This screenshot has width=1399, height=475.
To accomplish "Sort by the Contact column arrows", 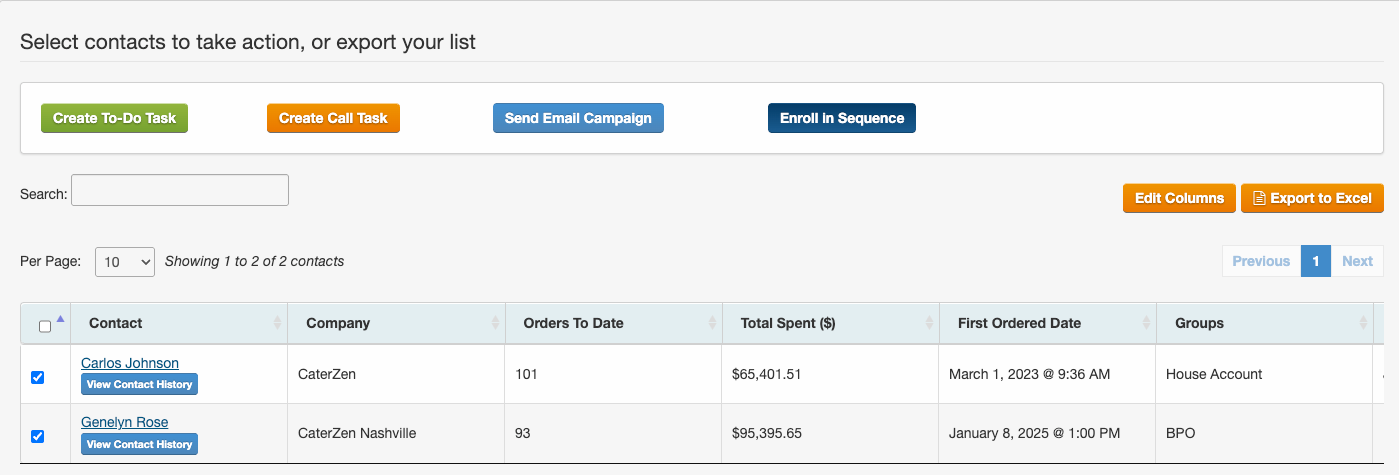I will (x=277, y=323).
